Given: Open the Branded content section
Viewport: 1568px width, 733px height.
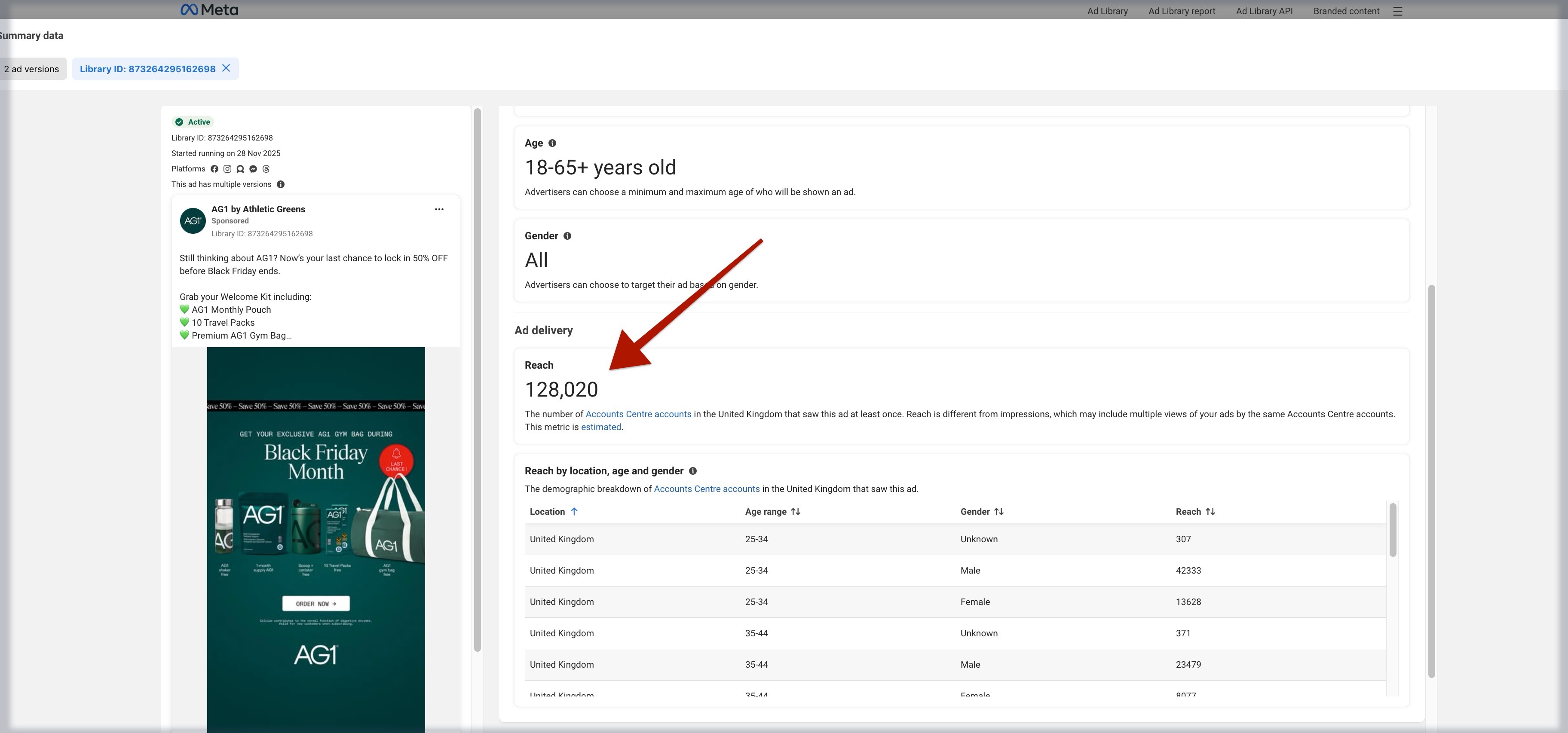Looking at the screenshot, I should (1345, 11).
